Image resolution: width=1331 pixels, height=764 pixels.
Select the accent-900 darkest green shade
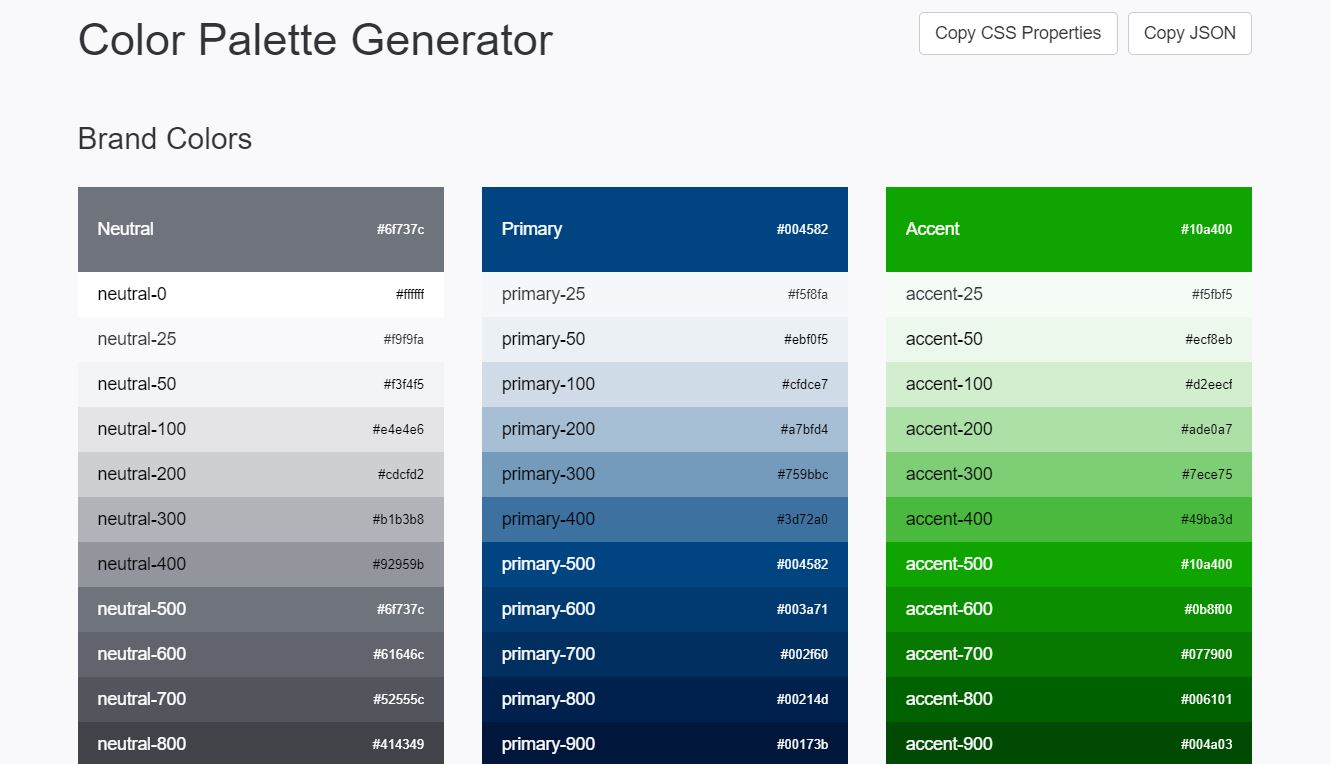1068,744
